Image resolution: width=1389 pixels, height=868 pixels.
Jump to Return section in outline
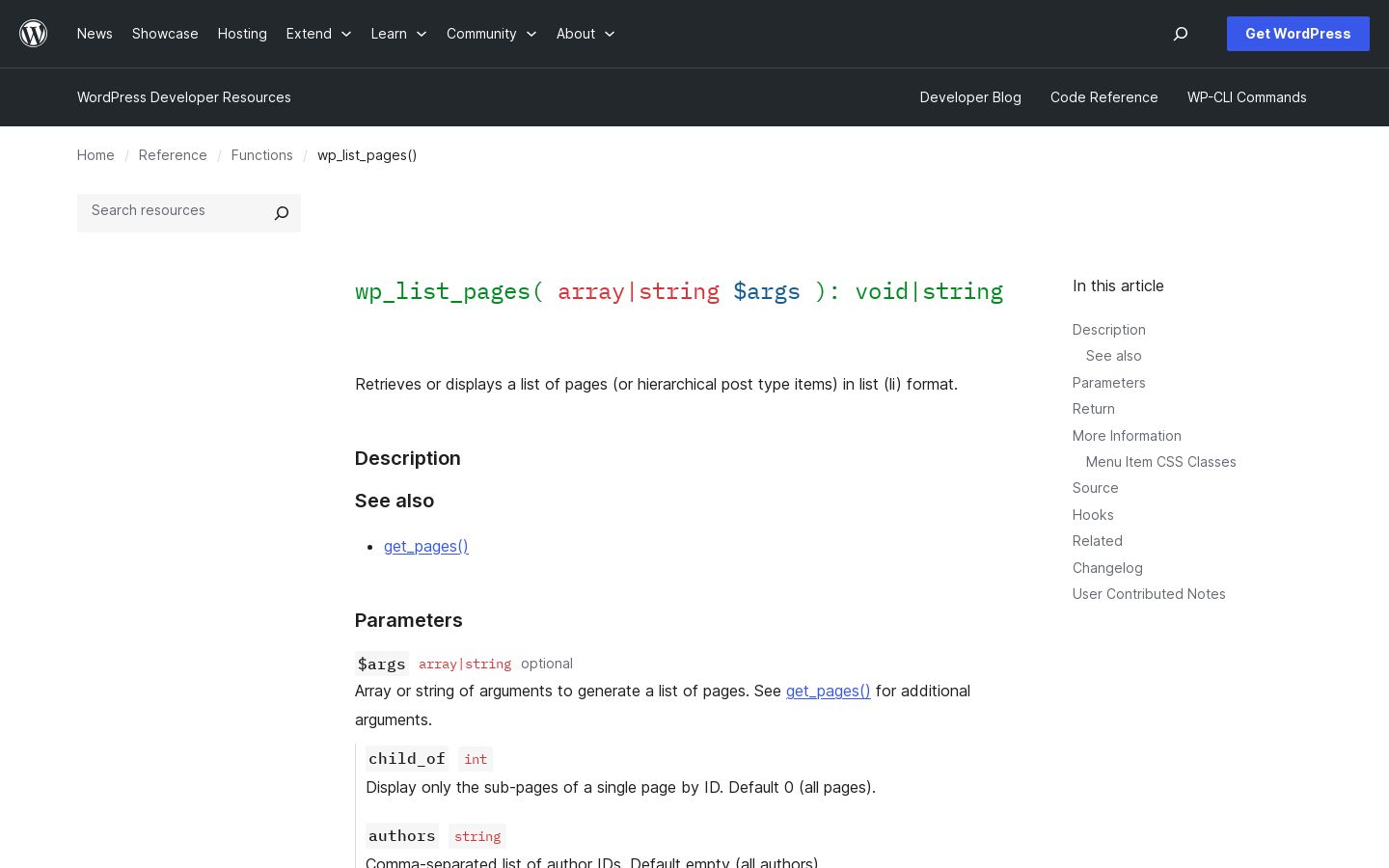[x=1094, y=409]
